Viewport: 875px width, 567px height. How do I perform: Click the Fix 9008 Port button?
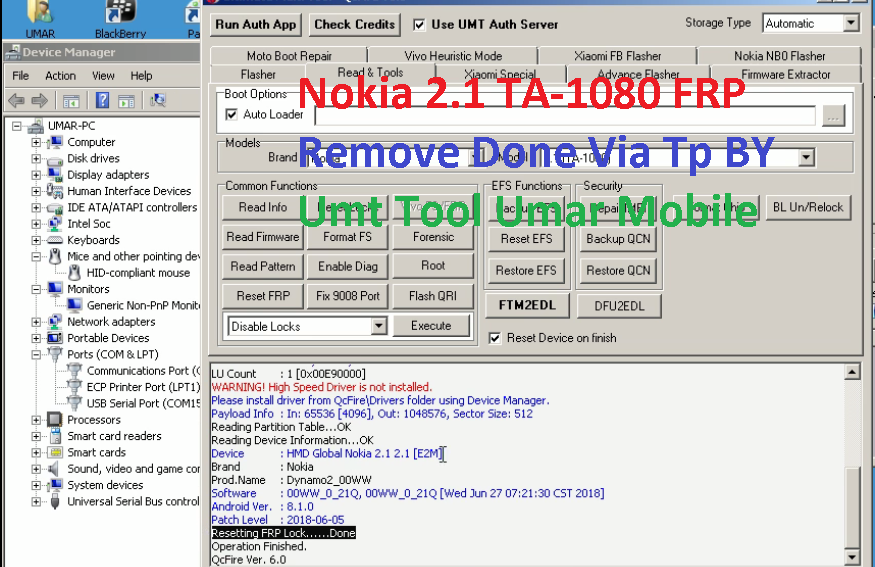[348, 296]
